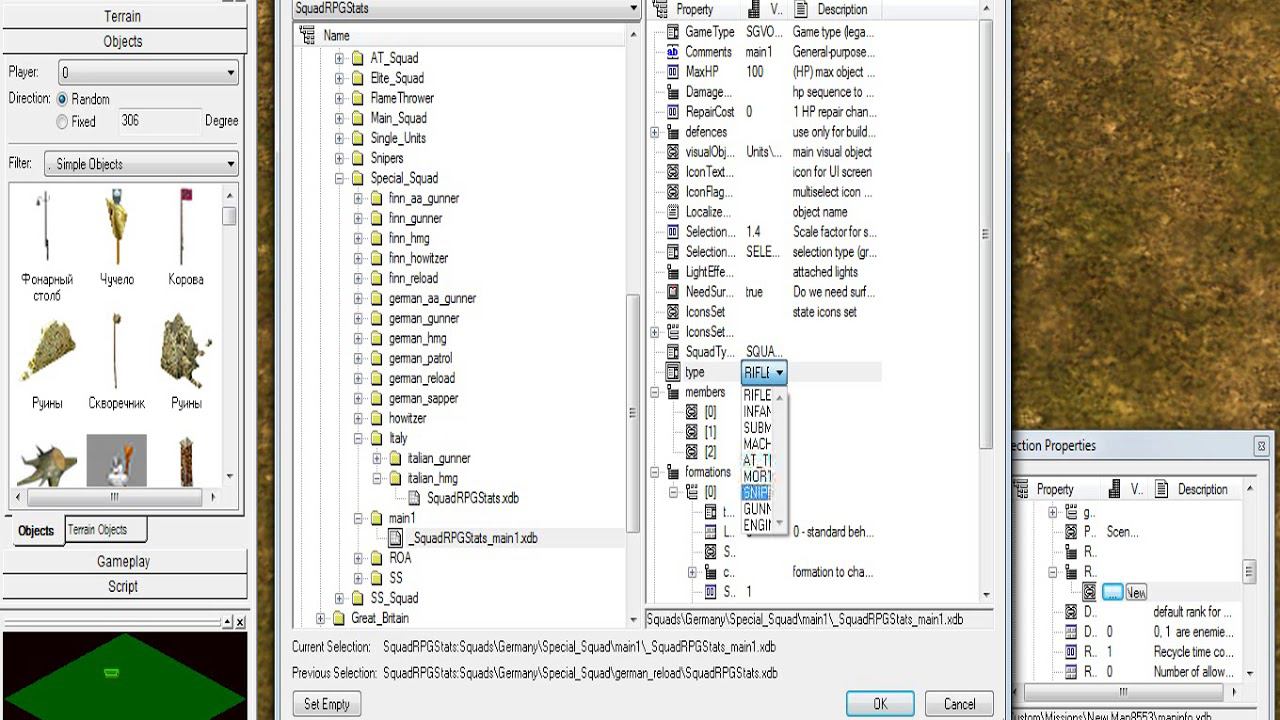Select the Fixed direction radio button
The image size is (1280, 720).
pyautogui.click(x=62, y=121)
